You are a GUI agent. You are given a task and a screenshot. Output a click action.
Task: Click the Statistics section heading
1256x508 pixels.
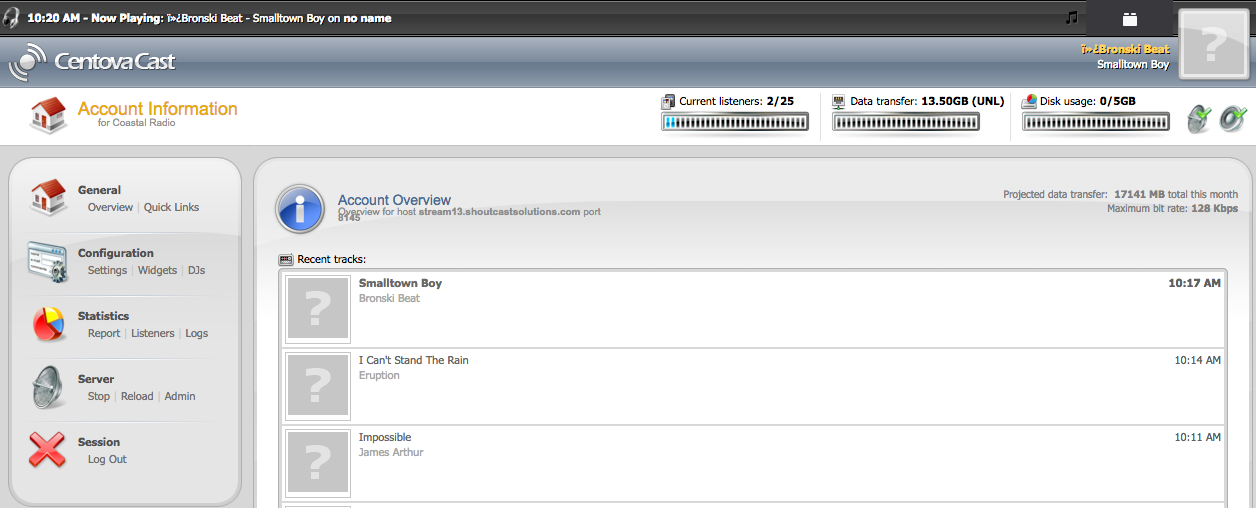tap(104, 316)
